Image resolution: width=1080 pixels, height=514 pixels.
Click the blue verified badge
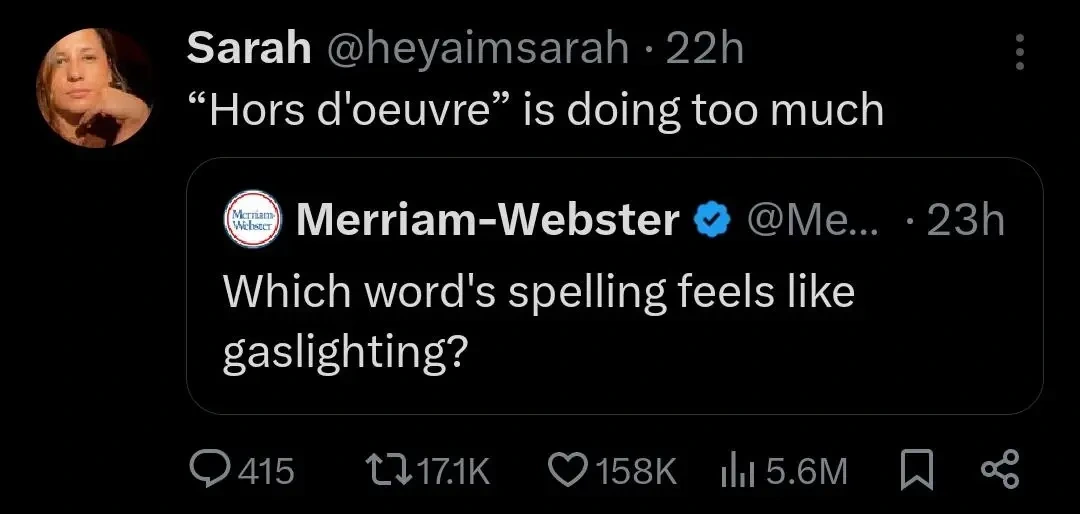pyautogui.click(x=710, y=219)
